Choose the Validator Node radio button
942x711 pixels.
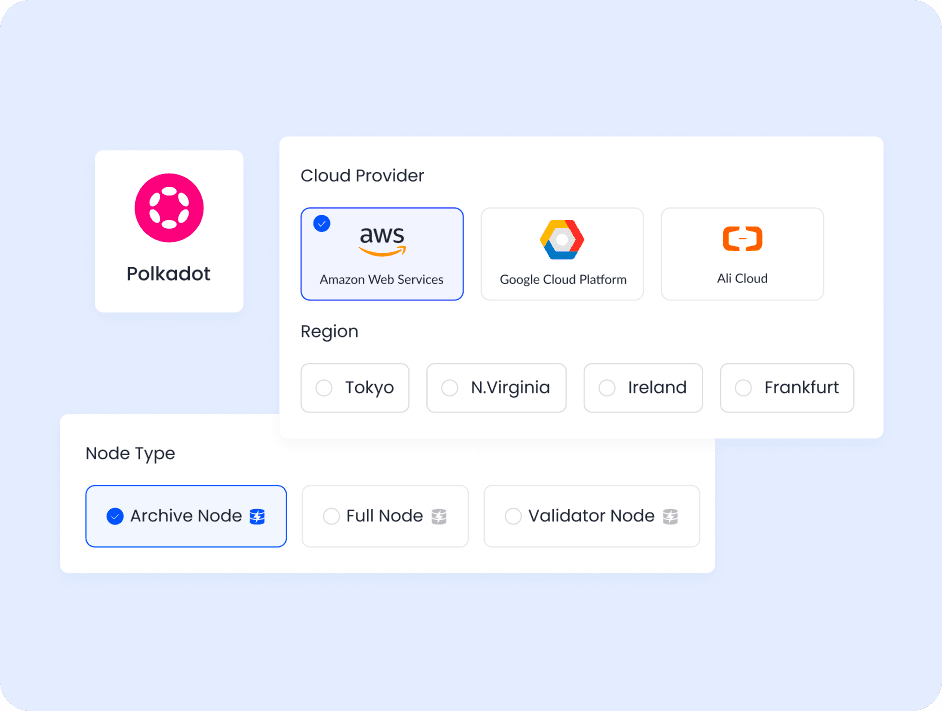click(x=513, y=516)
